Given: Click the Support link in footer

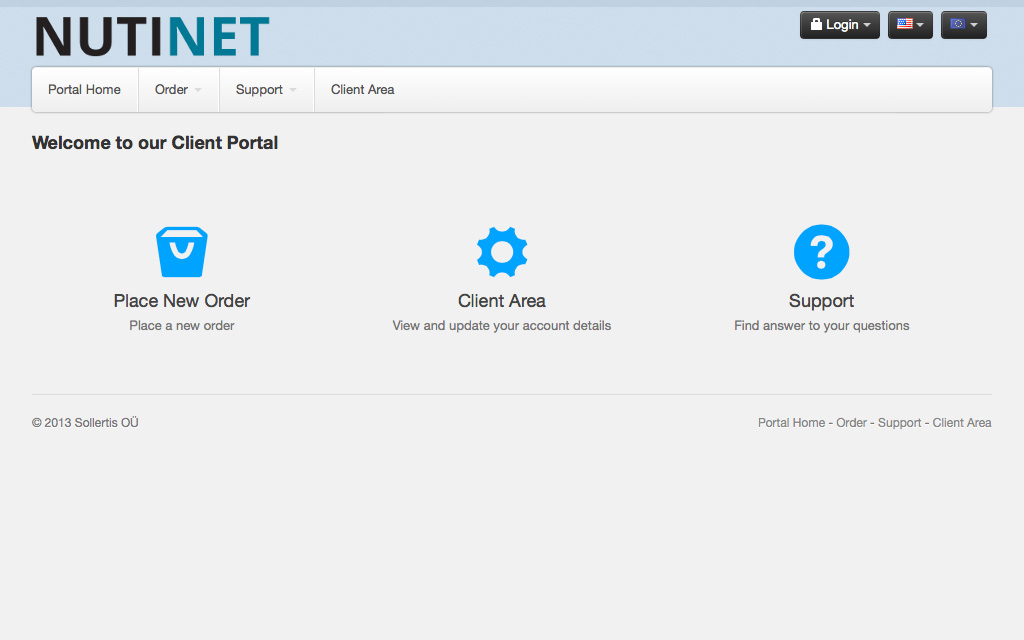Looking at the screenshot, I should [x=899, y=423].
